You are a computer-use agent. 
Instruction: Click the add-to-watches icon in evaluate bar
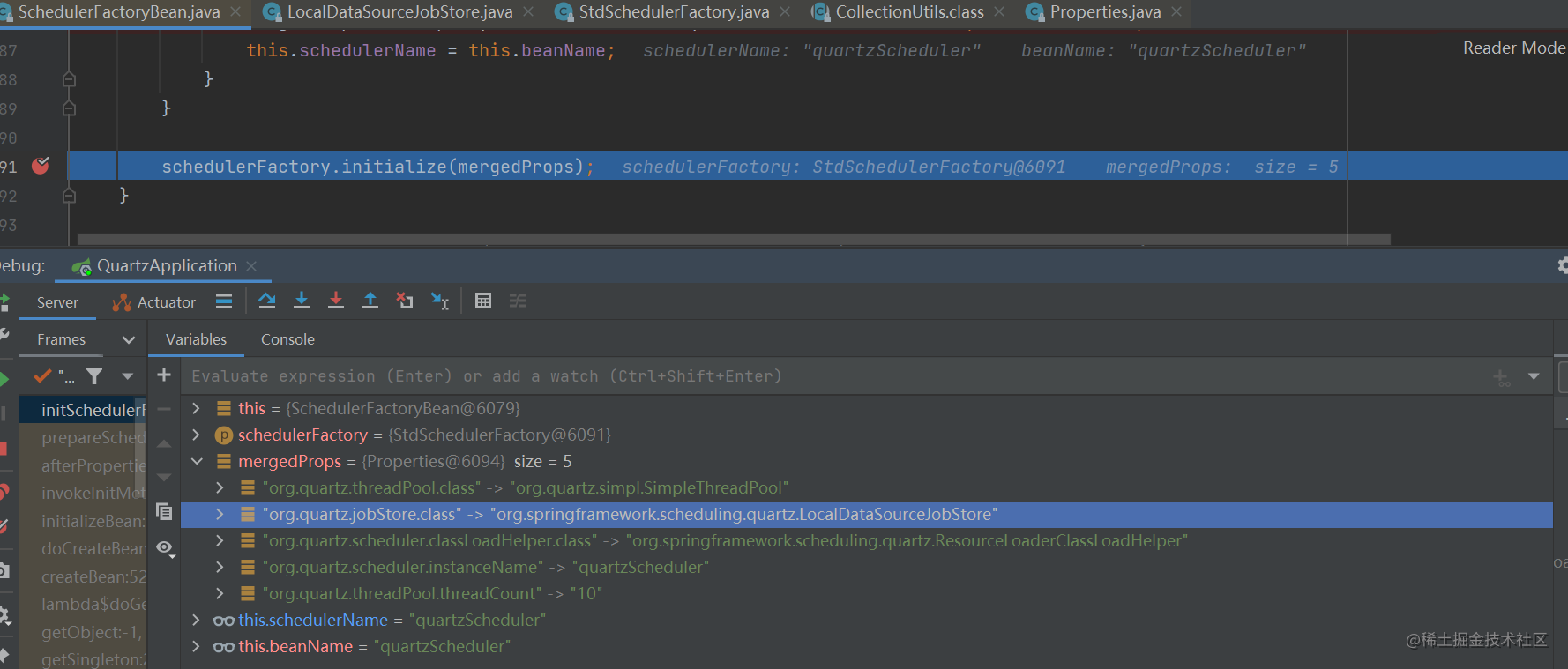1502,377
